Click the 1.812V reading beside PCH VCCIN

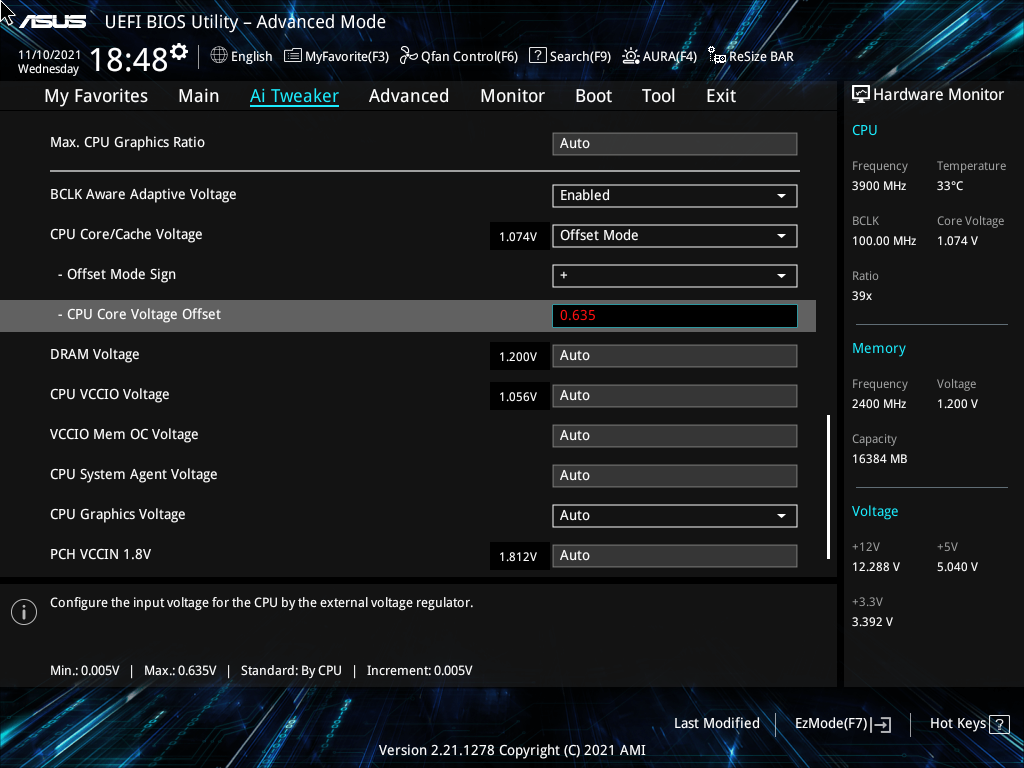tap(518, 556)
